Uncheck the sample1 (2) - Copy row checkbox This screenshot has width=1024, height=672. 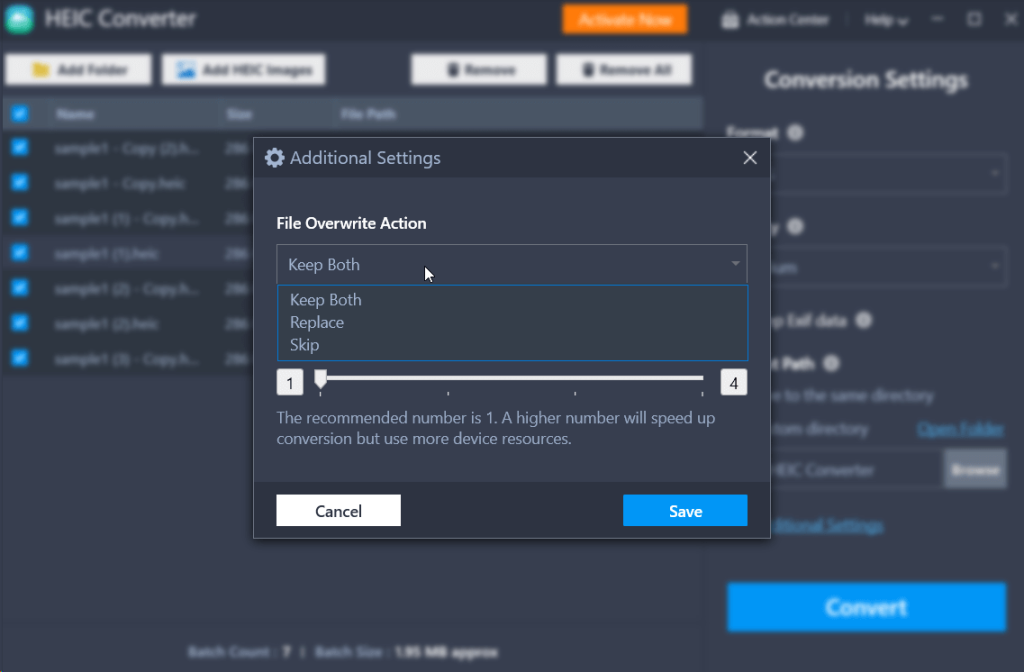(x=20, y=287)
